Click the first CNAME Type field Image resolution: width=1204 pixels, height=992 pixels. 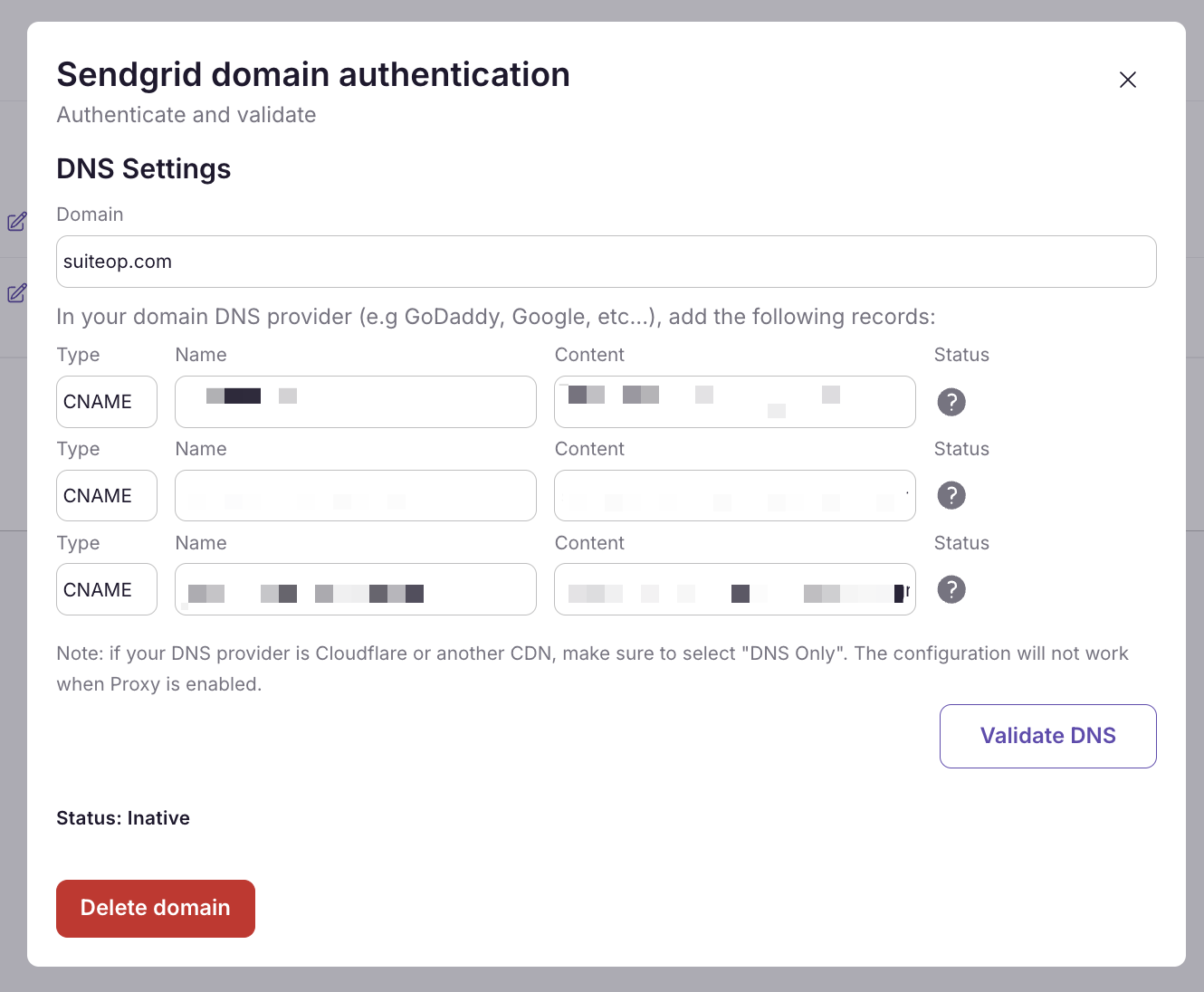click(106, 401)
